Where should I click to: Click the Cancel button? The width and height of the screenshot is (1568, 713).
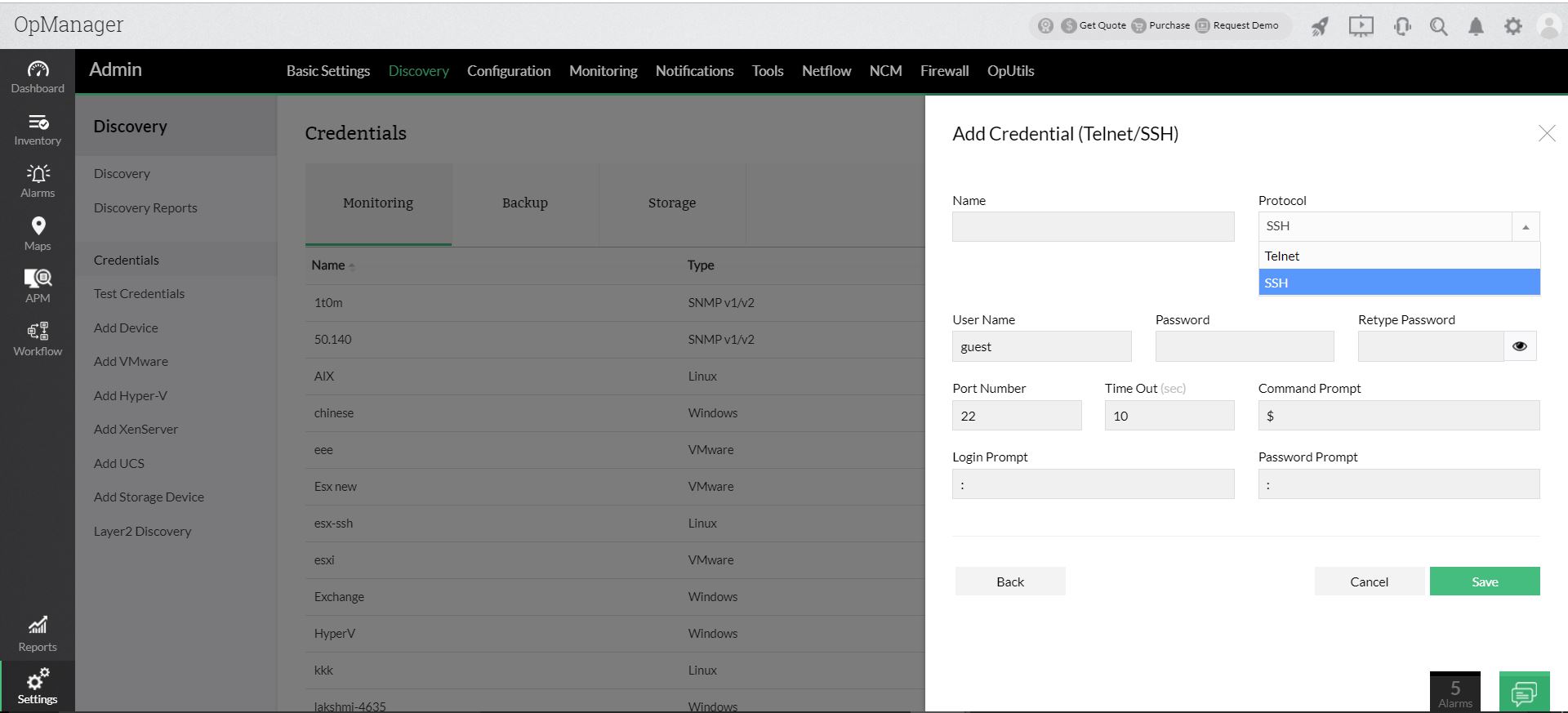1369,582
